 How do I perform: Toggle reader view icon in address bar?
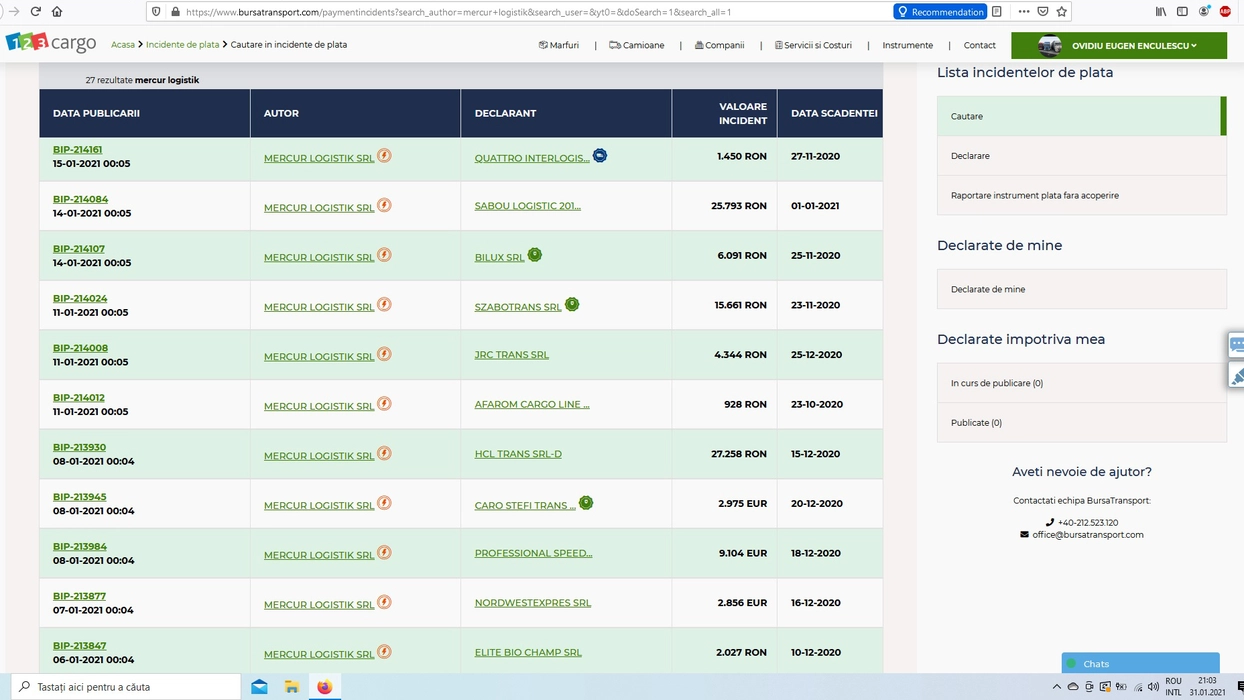(997, 12)
